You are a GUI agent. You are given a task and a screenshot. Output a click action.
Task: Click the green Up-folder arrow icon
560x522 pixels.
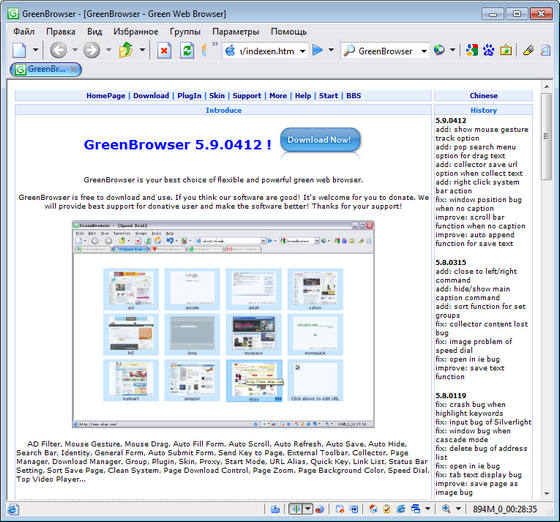pos(126,50)
